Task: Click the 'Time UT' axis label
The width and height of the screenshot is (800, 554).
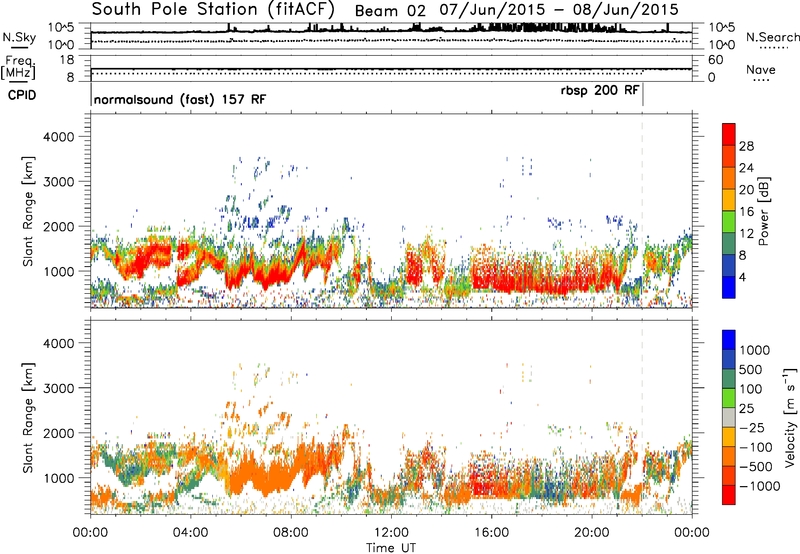Action: pyautogui.click(x=391, y=548)
